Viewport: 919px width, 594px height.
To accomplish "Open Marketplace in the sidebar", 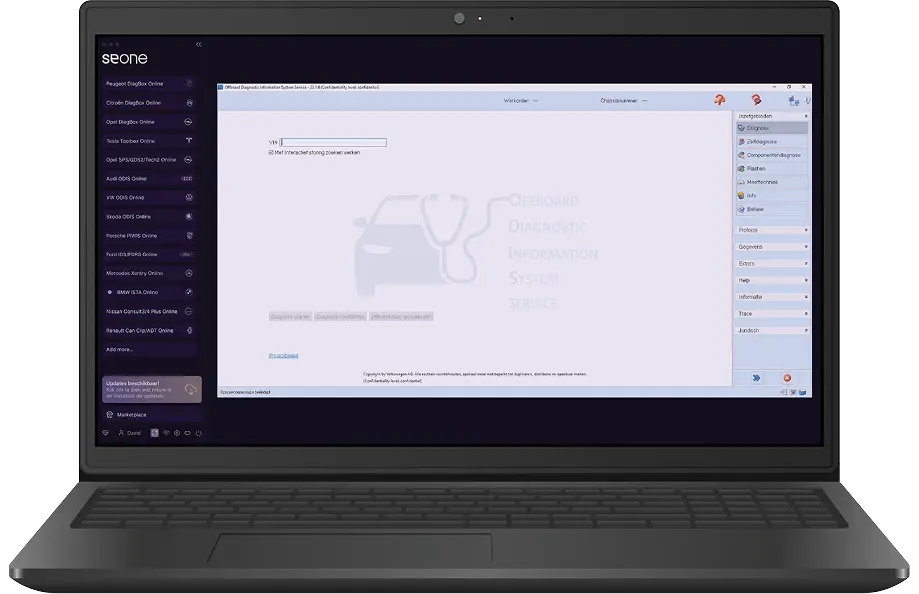I will tap(131, 414).
